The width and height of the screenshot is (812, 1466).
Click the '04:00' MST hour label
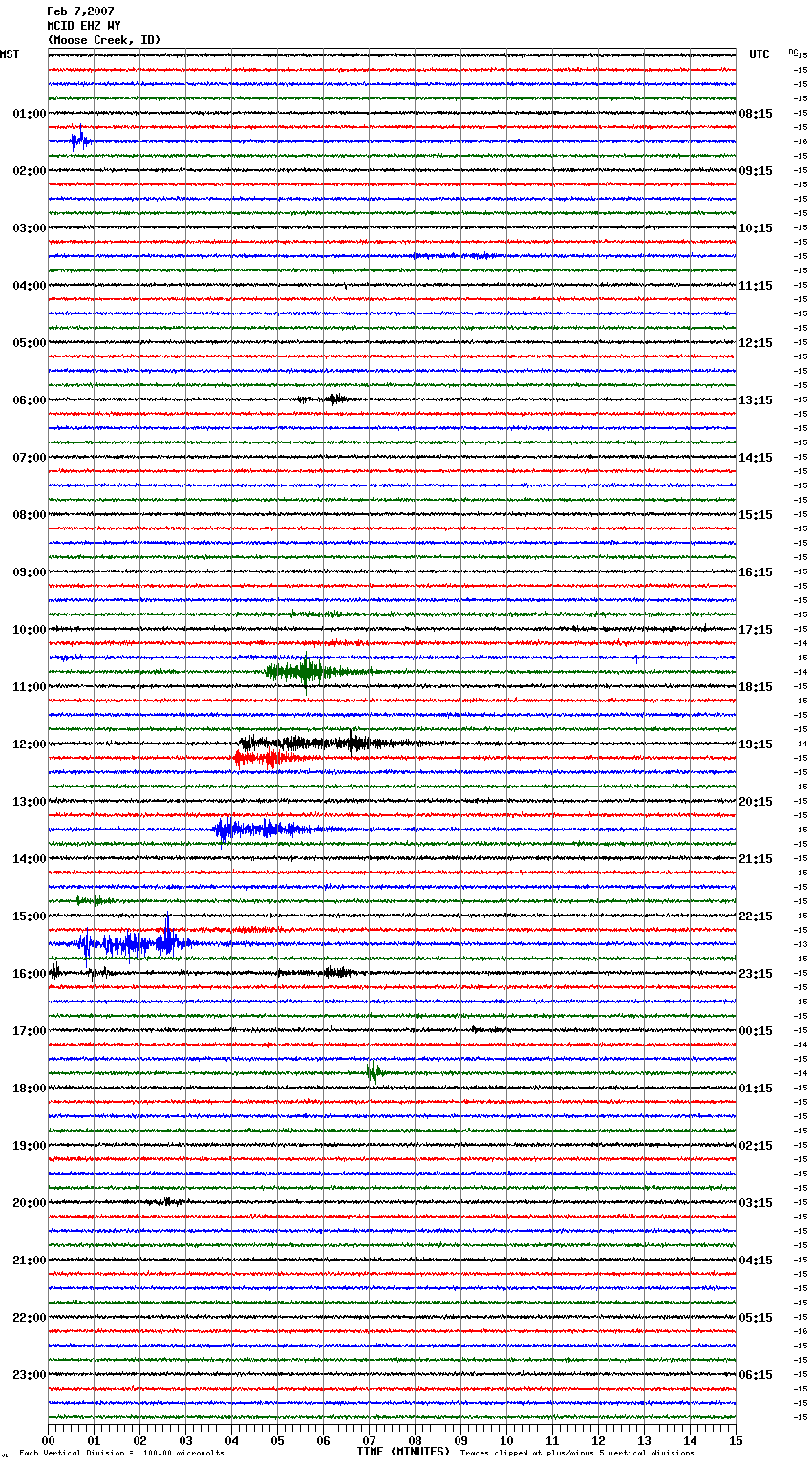click(30, 286)
